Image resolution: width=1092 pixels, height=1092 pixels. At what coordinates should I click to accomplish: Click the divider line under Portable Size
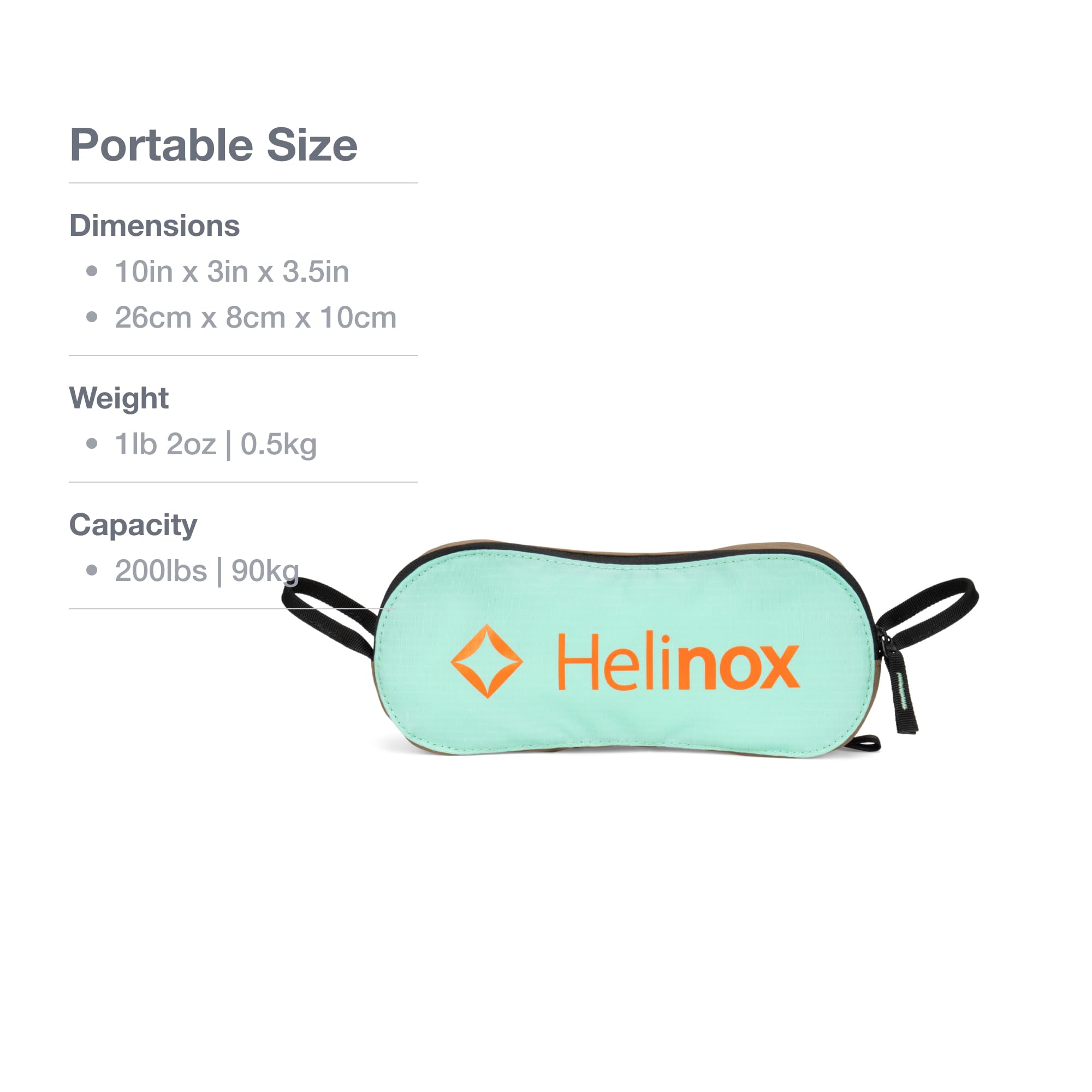pyautogui.click(x=244, y=183)
